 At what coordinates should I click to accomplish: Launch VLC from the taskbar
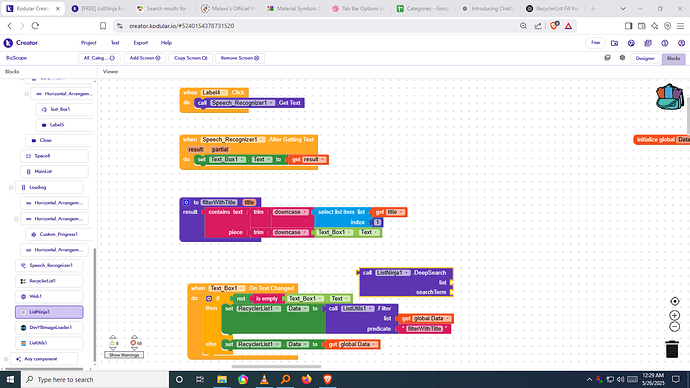pos(264,379)
